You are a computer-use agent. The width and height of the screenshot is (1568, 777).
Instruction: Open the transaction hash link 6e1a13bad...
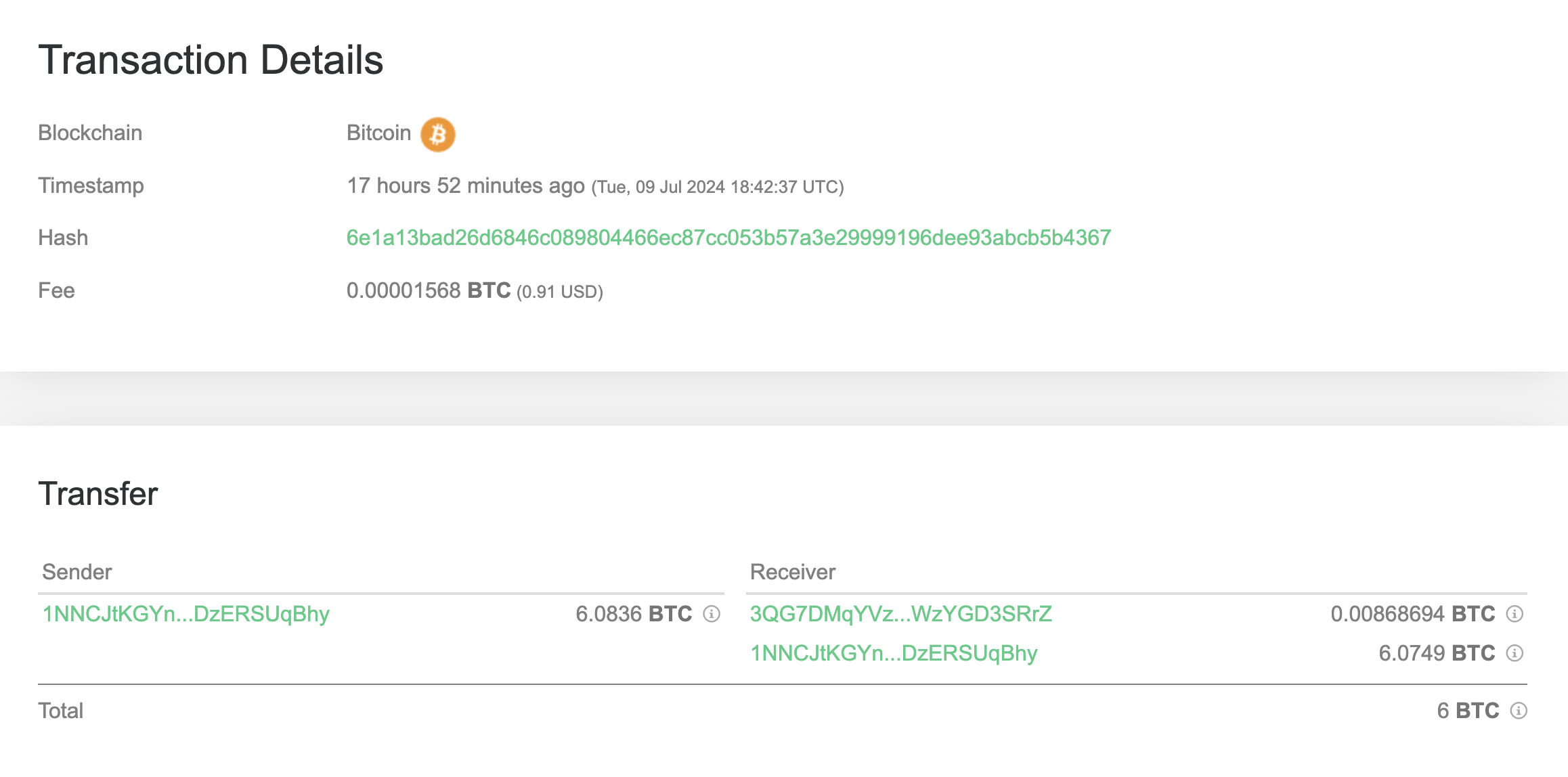[x=728, y=238]
